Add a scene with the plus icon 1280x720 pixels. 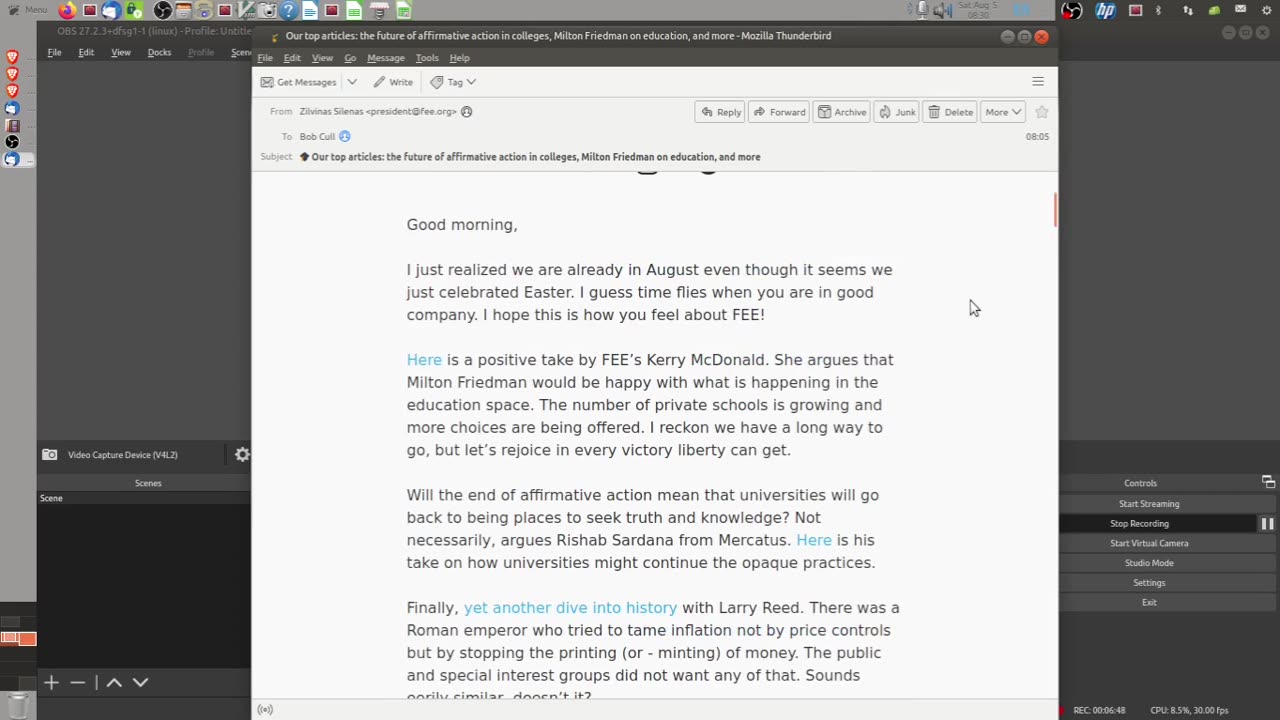(51, 682)
